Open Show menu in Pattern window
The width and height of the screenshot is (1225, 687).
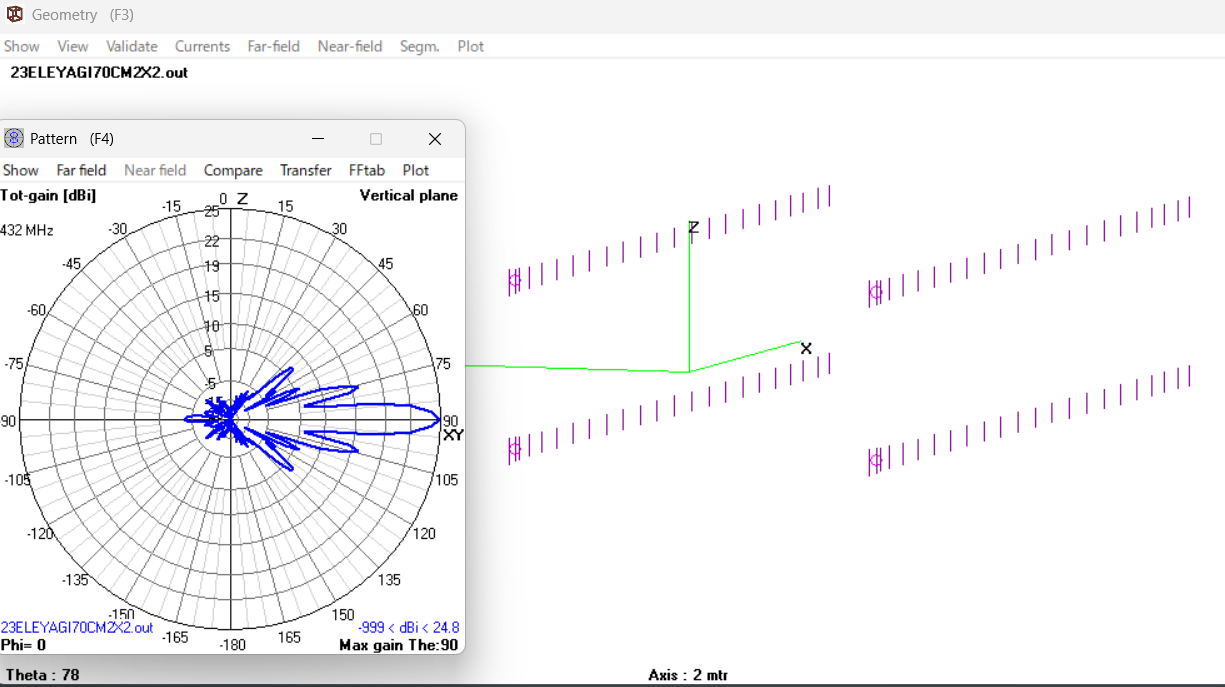[x=21, y=170]
